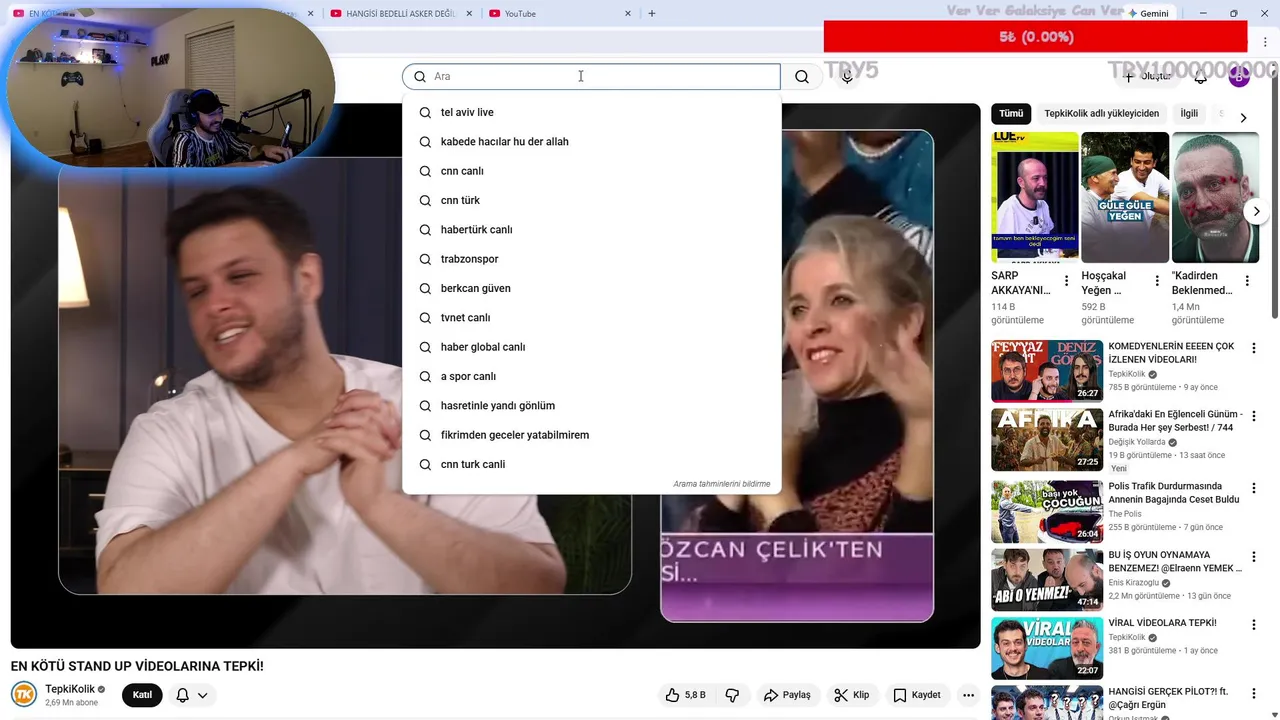This screenshot has width=1280, height=720.
Task: Open options for SARP AKKAYA'NI short
Action: coord(1066,281)
